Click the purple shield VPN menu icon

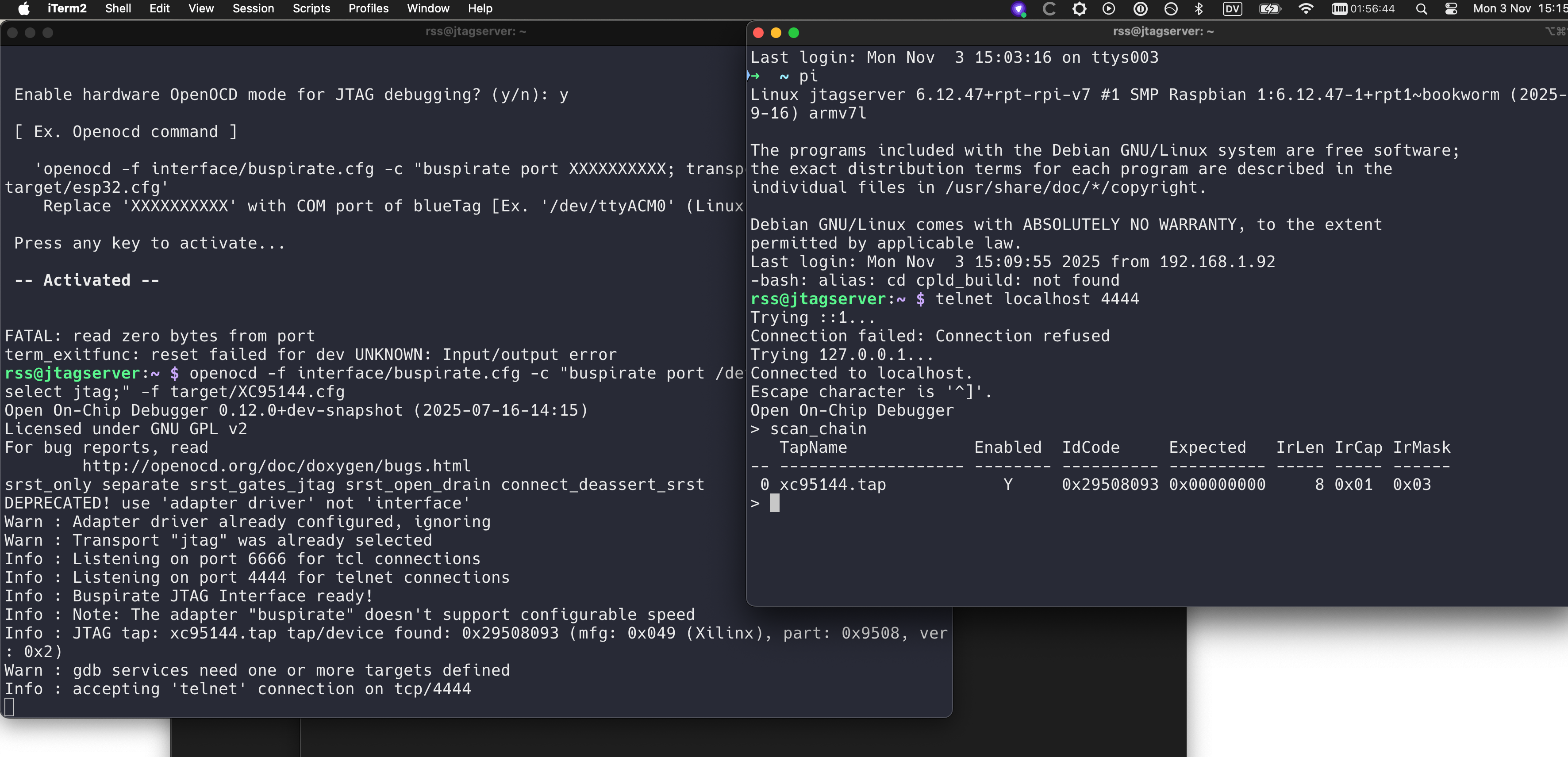[x=1018, y=8]
